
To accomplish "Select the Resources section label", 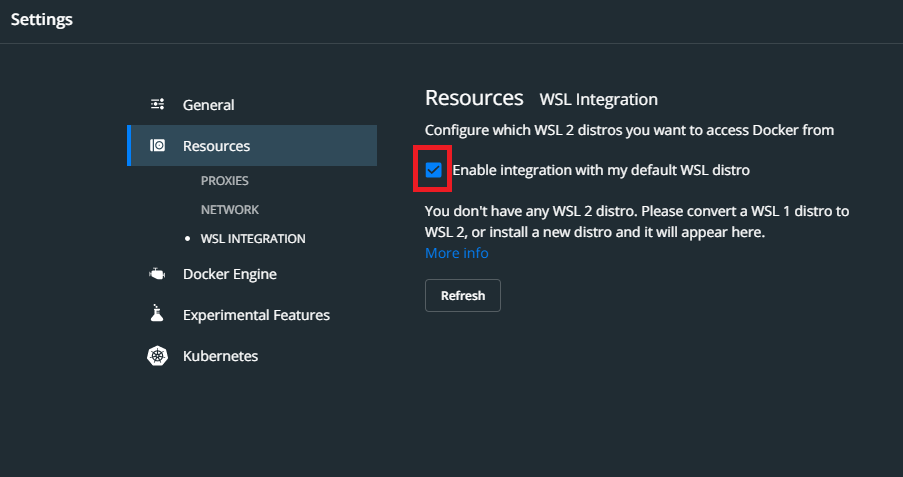I will click(x=216, y=146).
